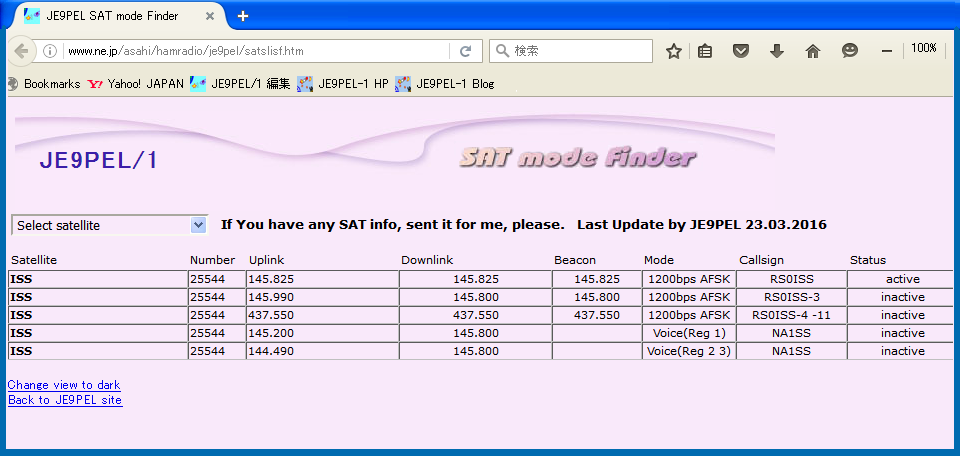Bookmark this page with the star icon
Viewport: 960px width, 456px height.
(674, 51)
